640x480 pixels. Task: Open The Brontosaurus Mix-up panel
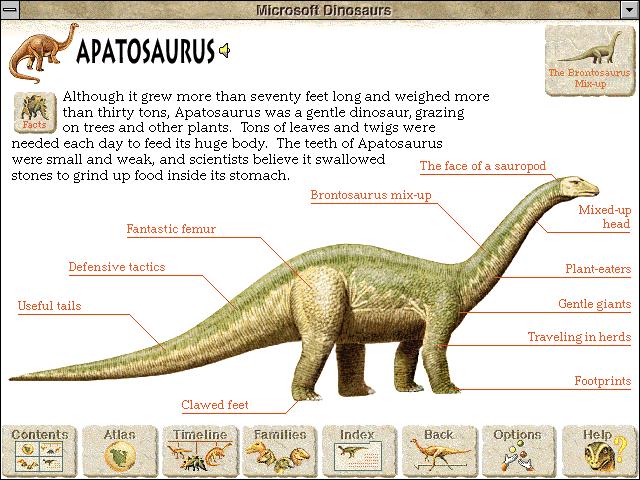(589, 60)
